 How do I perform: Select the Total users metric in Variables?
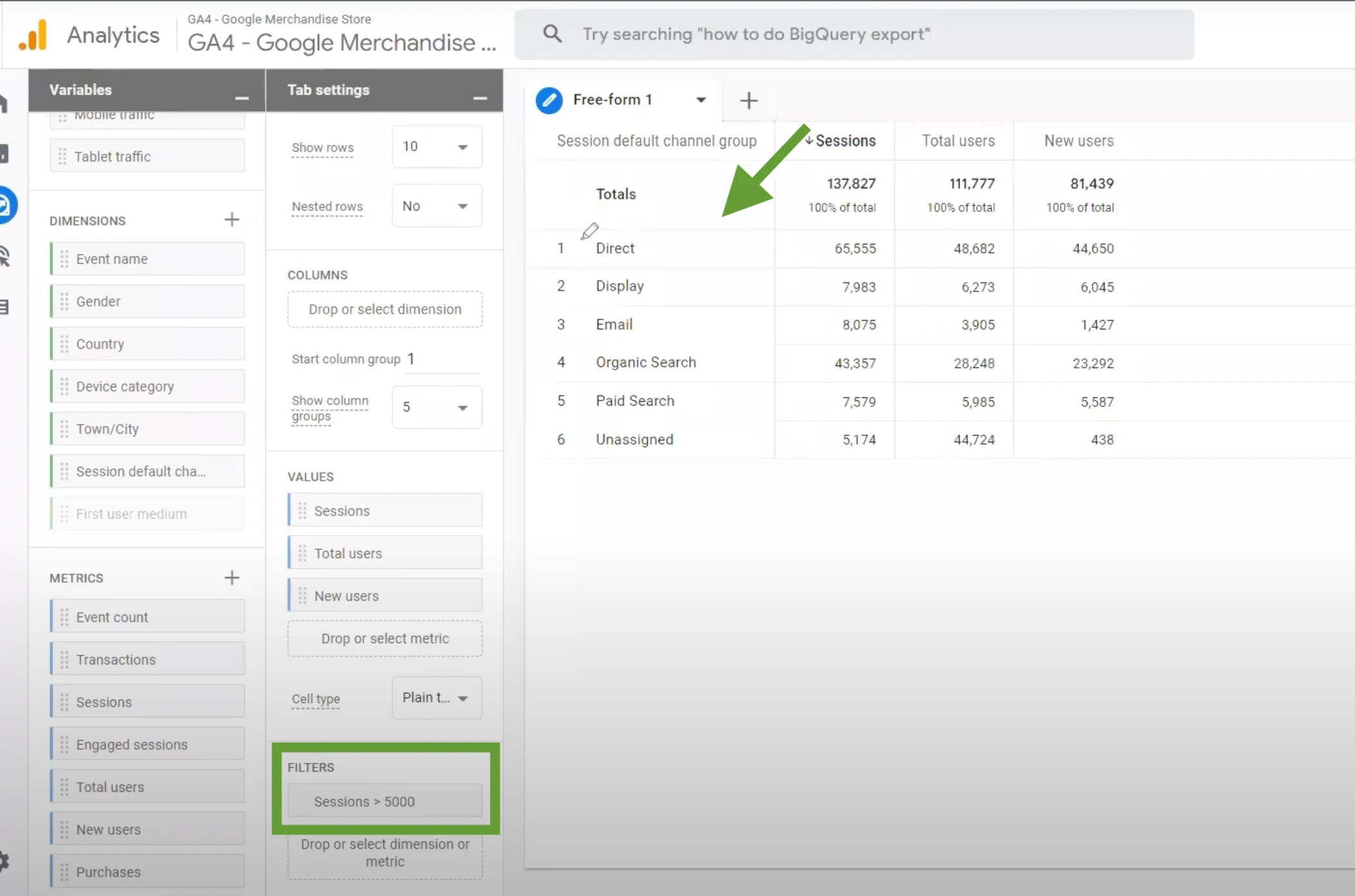pos(147,787)
